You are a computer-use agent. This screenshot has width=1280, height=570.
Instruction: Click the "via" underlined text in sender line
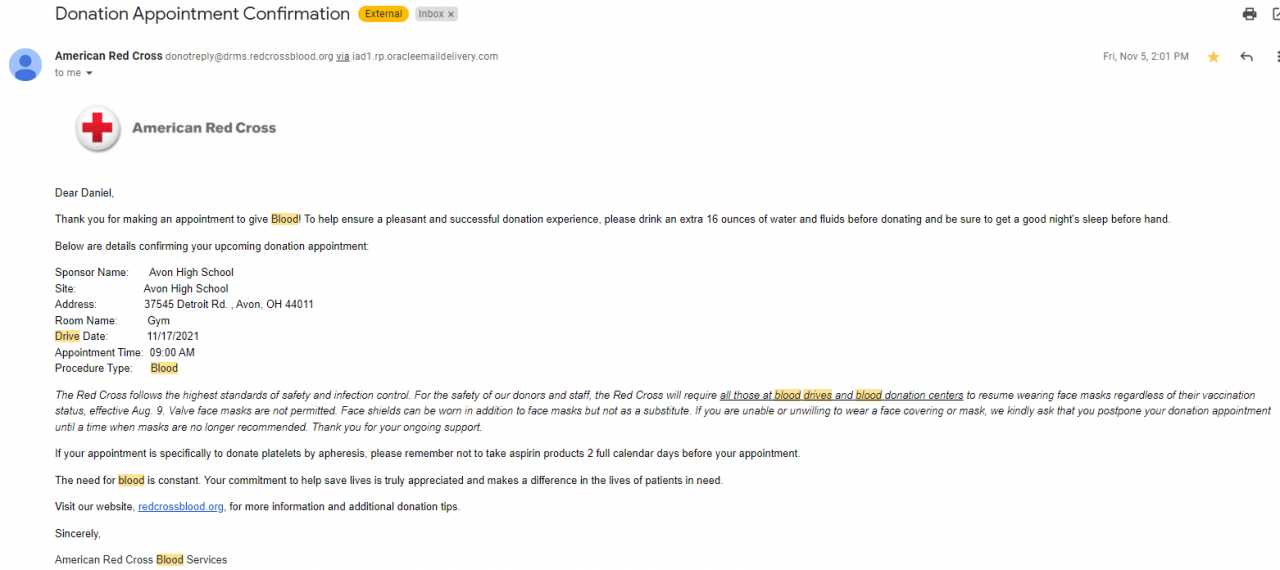[x=342, y=57]
